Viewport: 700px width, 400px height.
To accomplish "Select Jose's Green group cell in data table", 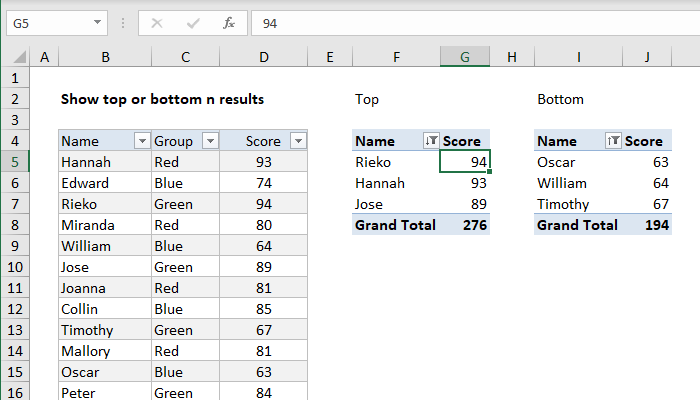I will point(185,267).
